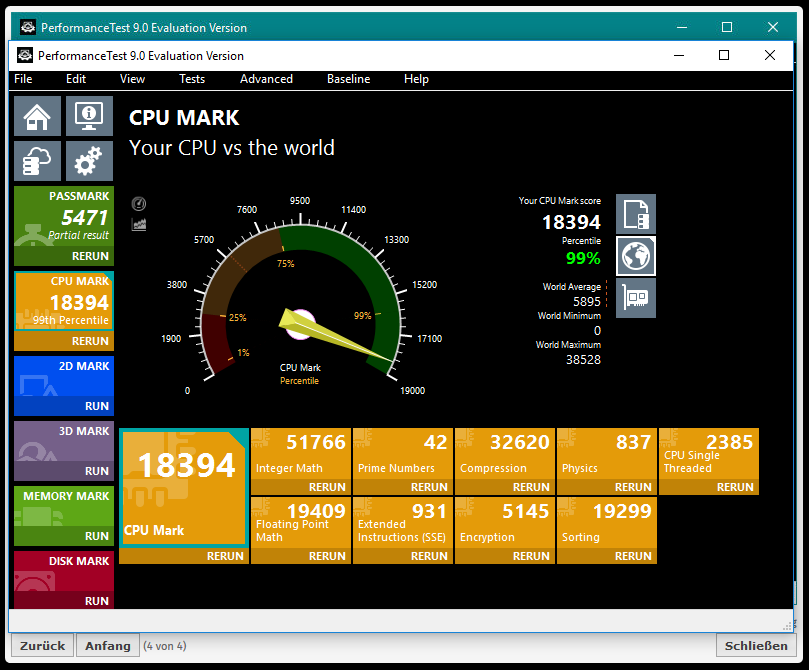Select the hardware card comparison icon

(636, 298)
